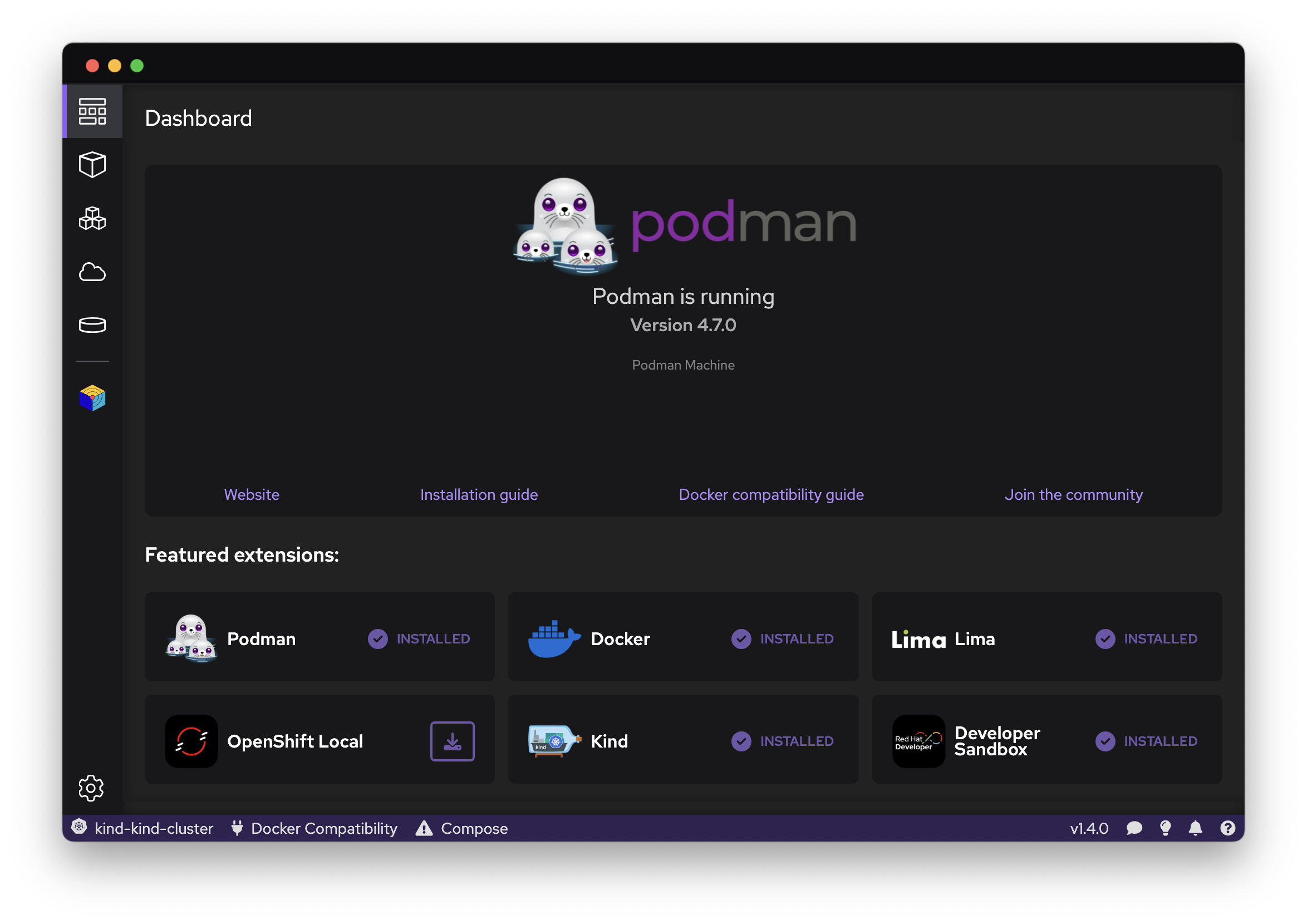Open Settings gear icon in sidebar

coord(91,789)
